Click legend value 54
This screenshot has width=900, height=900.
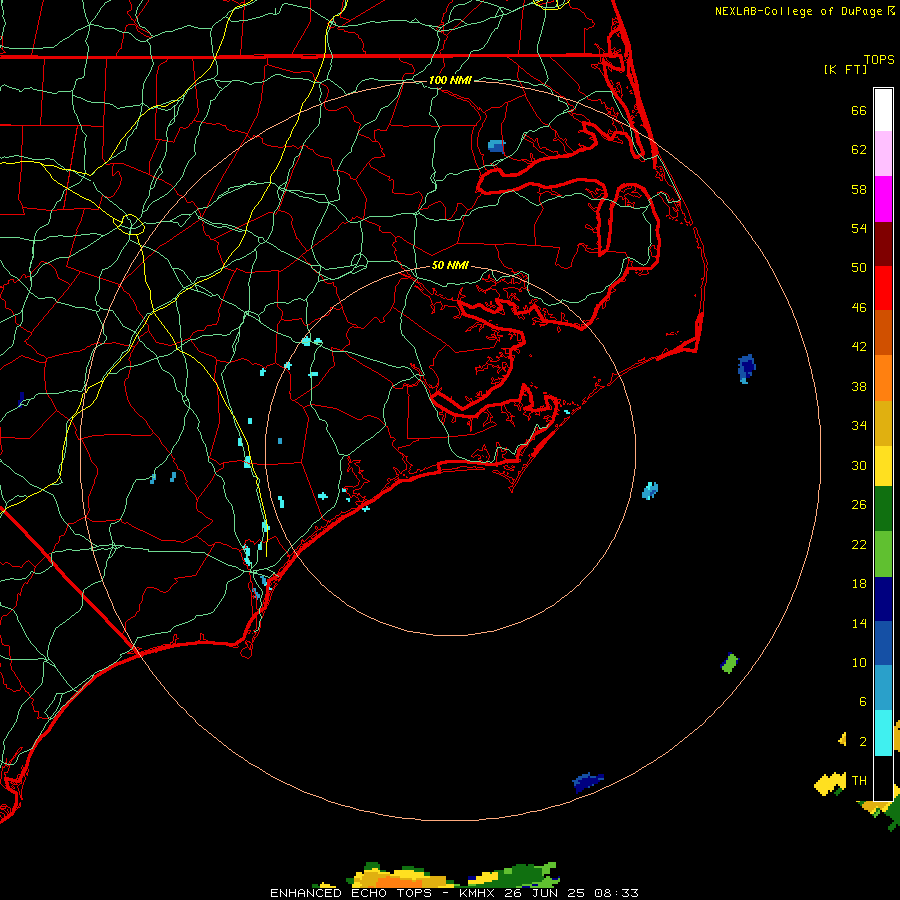click(859, 228)
